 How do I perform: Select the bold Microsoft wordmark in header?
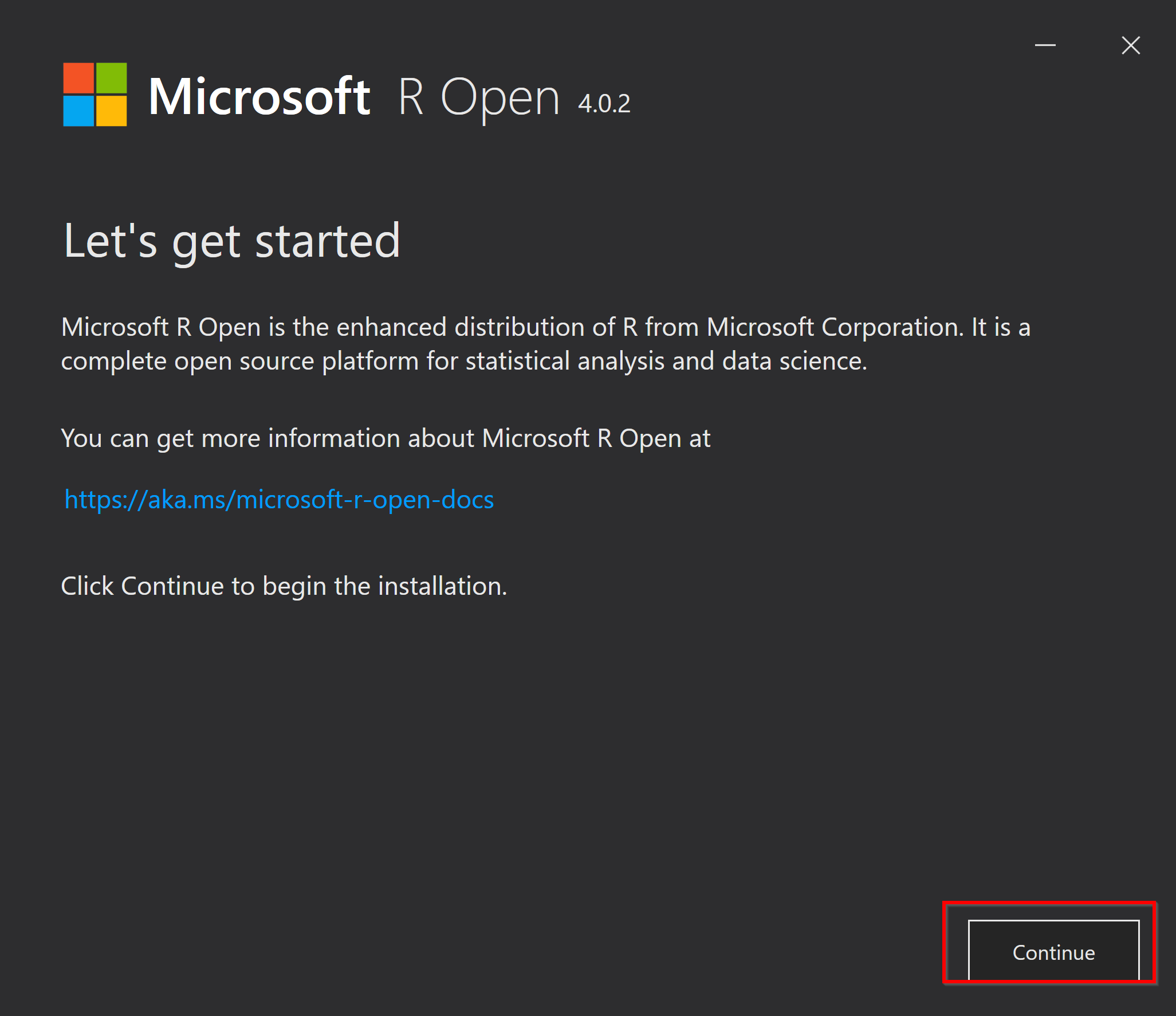coord(259,96)
